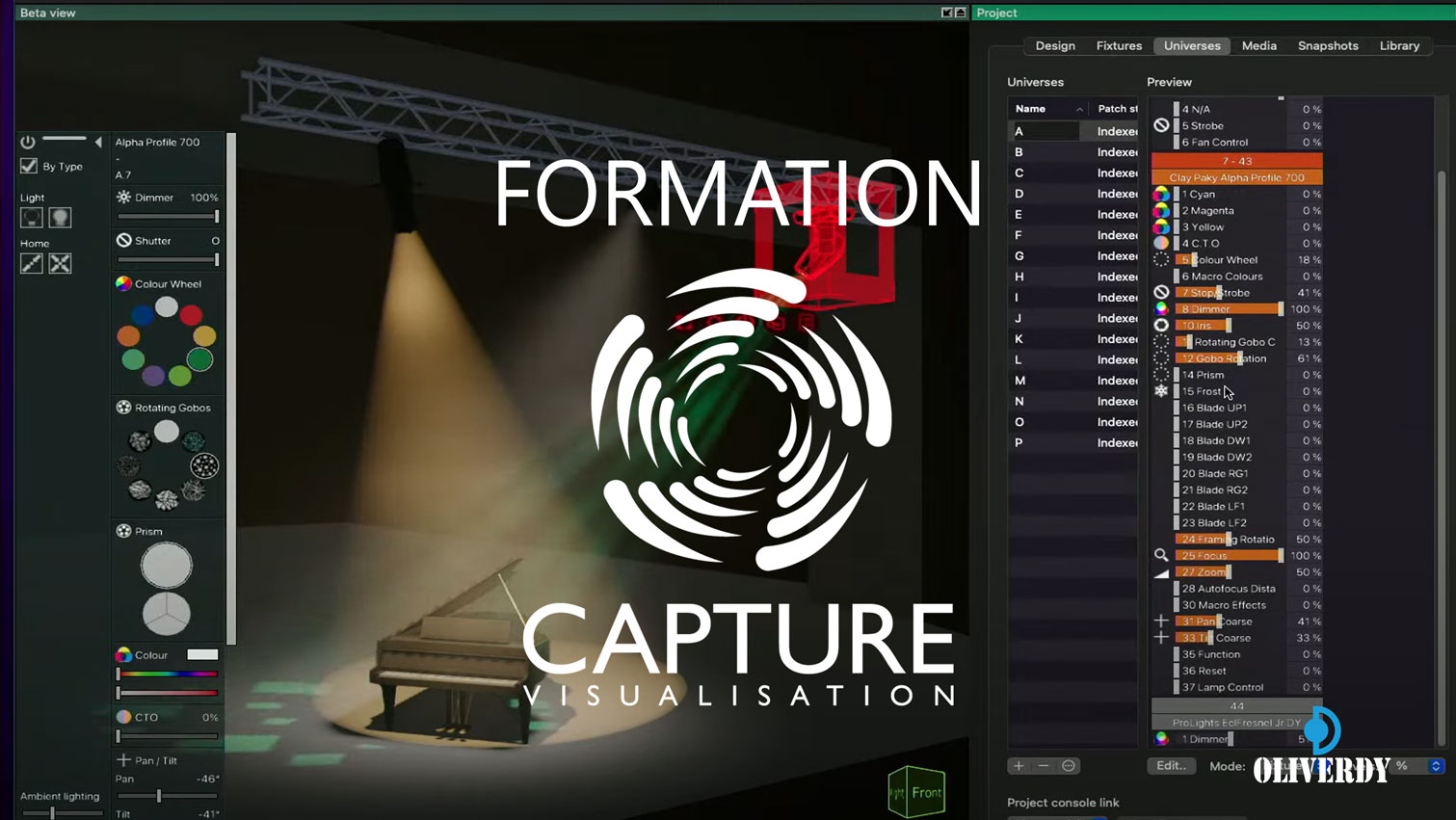This screenshot has height=820, width=1456.
Task: Open the Library tab
Action: pos(1399,45)
